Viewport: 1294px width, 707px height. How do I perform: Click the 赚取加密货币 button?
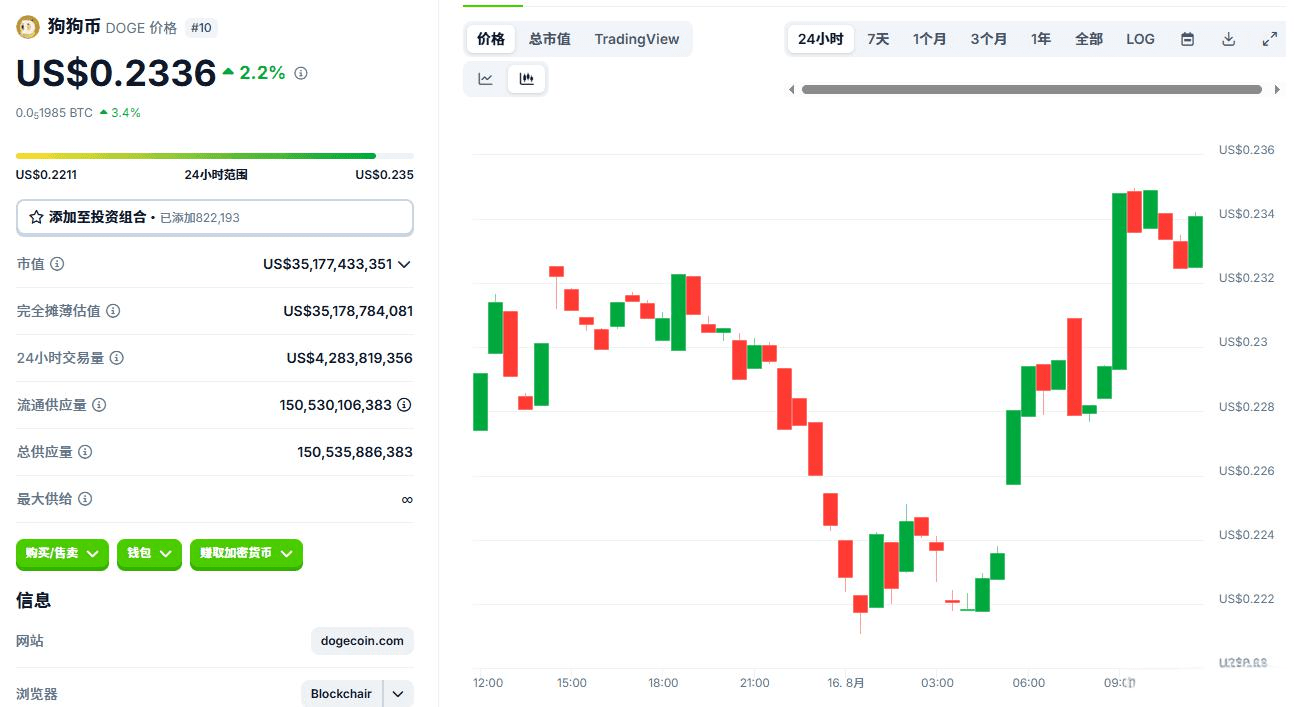[246, 553]
